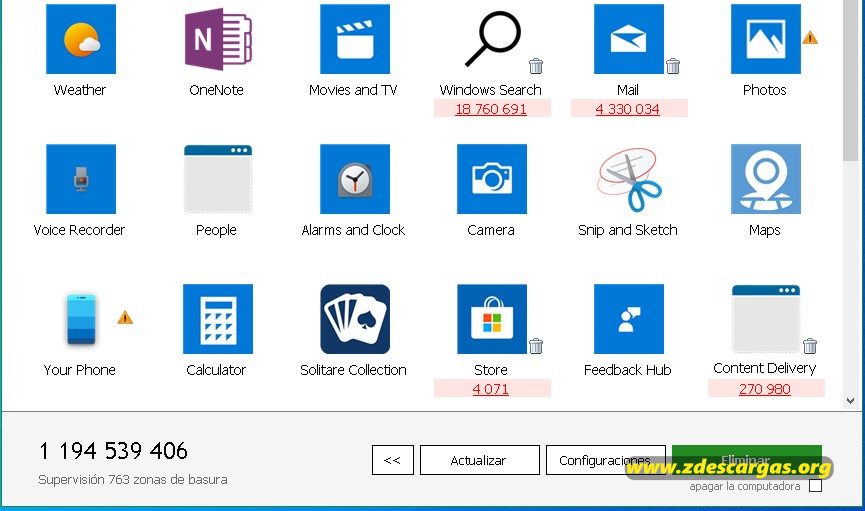Select the Windows Search magnifier icon
Image resolution: width=865 pixels, height=511 pixels.
pos(492,39)
